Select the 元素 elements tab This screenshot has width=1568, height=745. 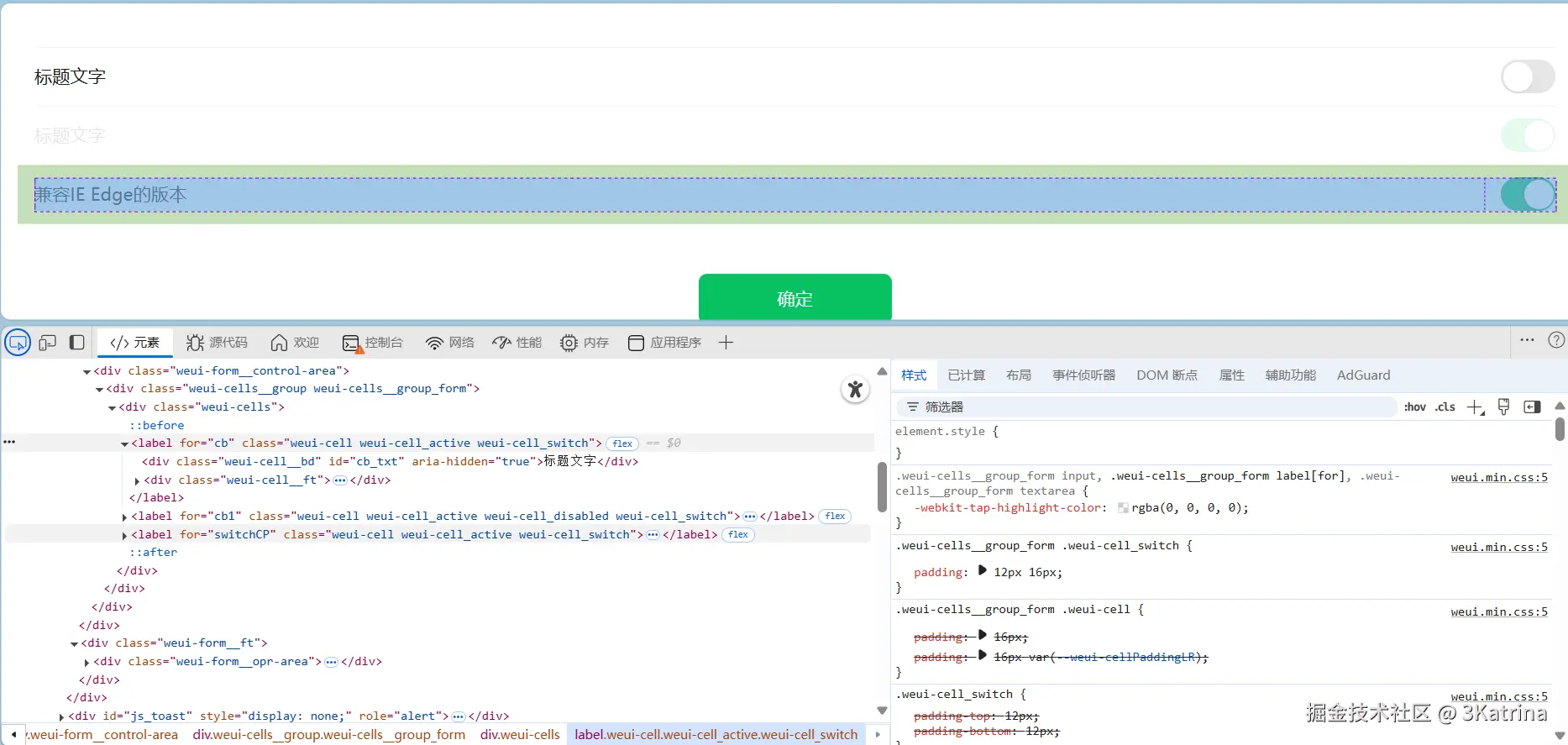click(x=134, y=343)
